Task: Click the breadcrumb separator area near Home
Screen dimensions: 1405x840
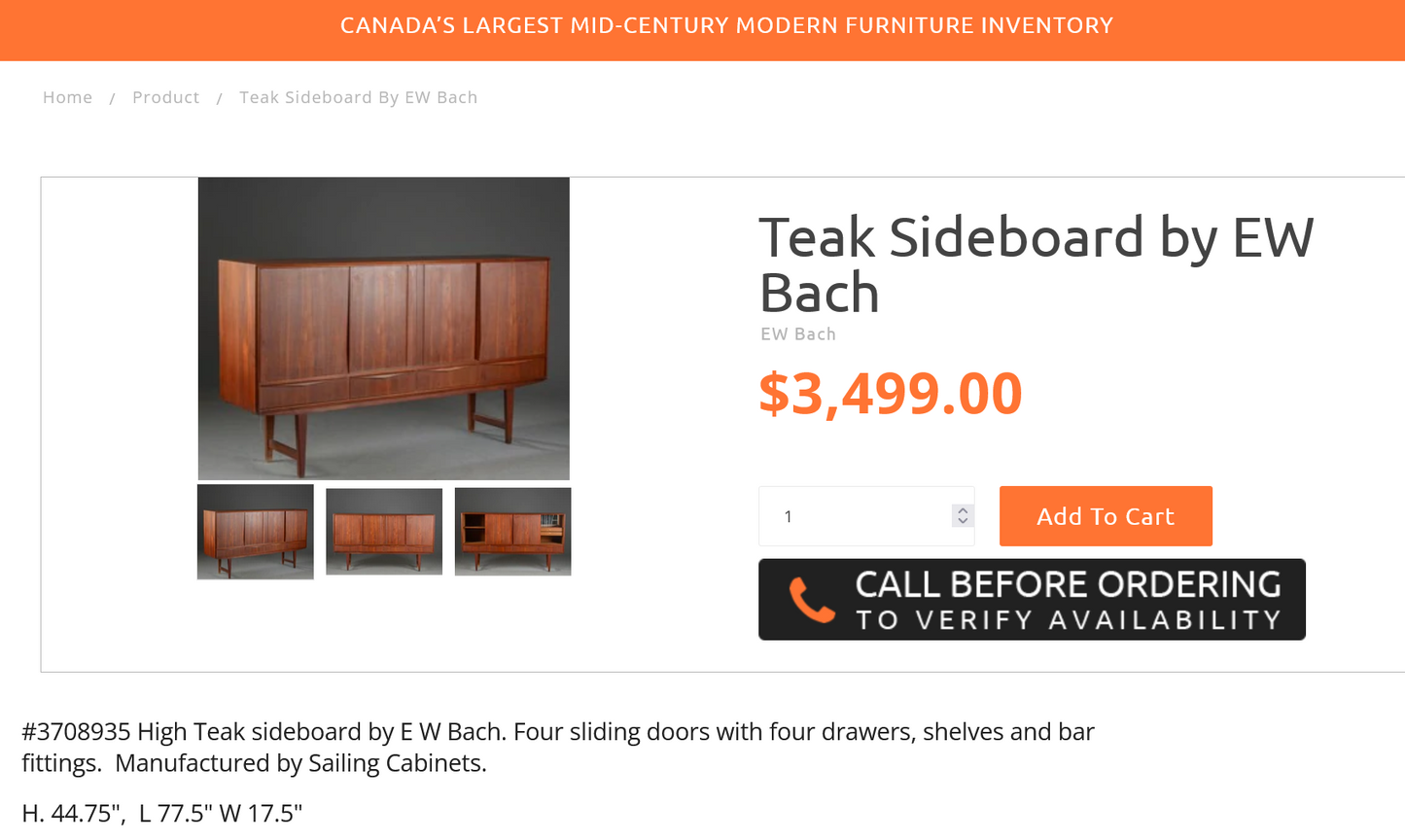Action: (113, 96)
